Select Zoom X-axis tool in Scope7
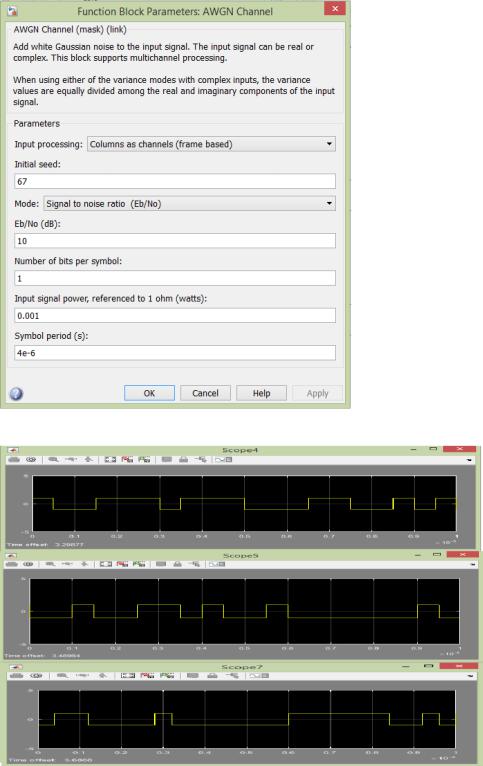The height and width of the screenshot is (766, 483). click(x=82, y=676)
